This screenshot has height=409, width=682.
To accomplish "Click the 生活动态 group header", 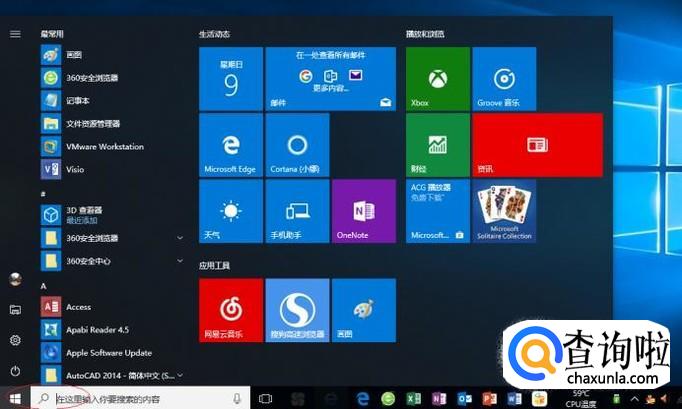I will pyautogui.click(x=214, y=34).
